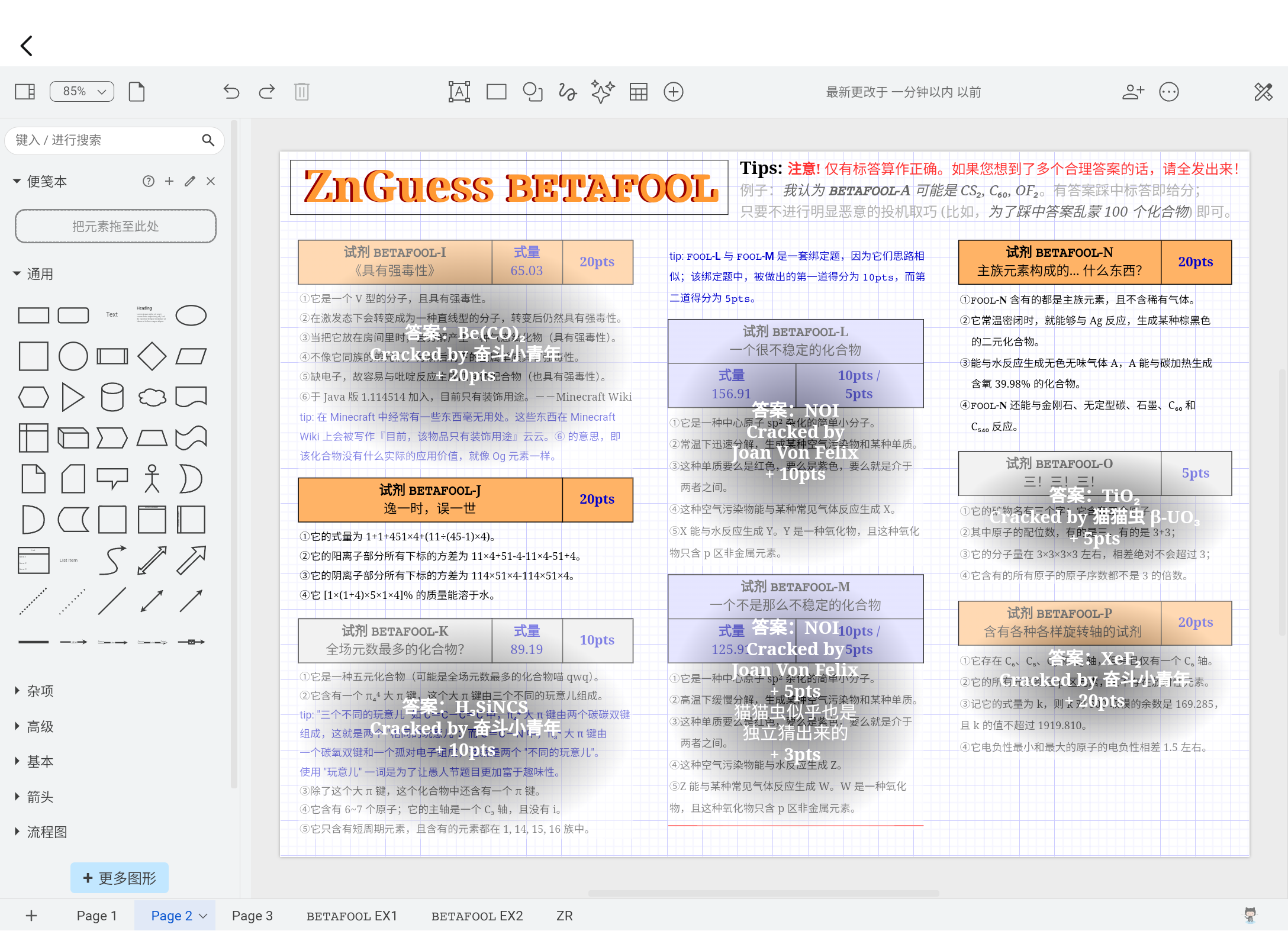This screenshot has height=947, width=1288.
Task: Click the search magnifier icon
Action: tap(208, 140)
